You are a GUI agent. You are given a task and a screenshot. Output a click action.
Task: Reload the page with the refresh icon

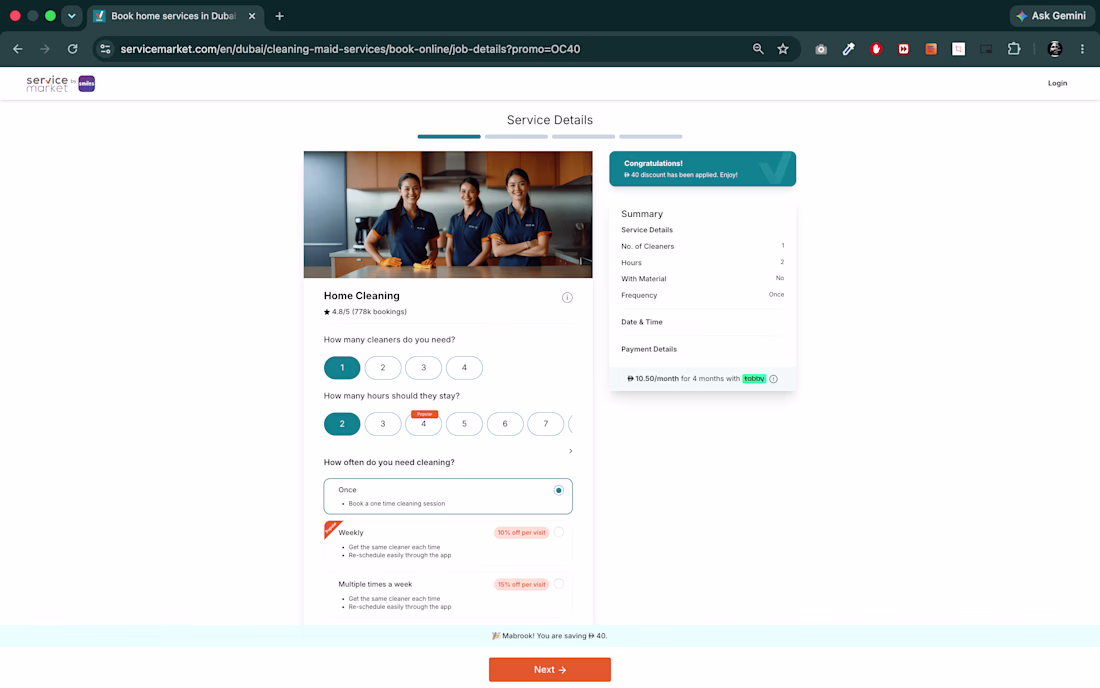point(72,49)
